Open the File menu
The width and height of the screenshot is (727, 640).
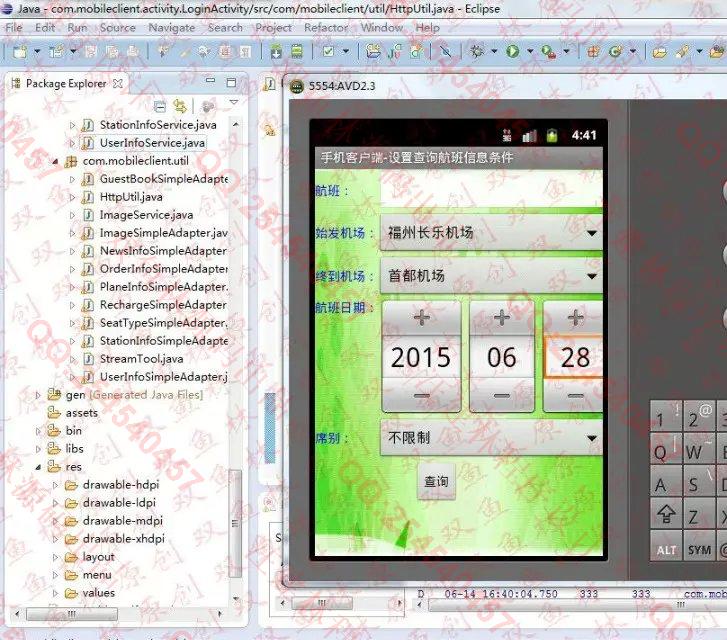point(14,28)
